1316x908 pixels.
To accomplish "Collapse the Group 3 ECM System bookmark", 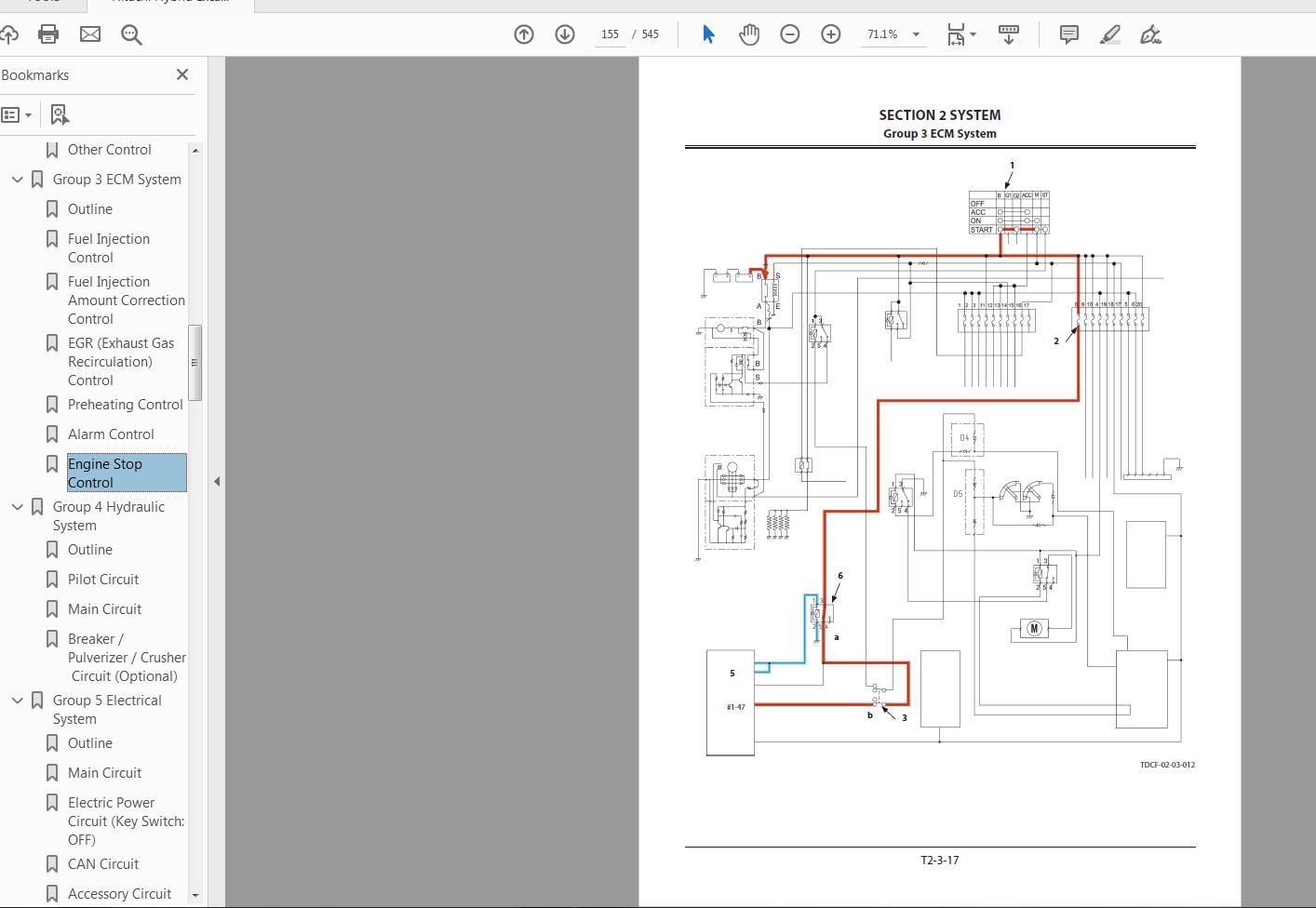I will (x=17, y=179).
